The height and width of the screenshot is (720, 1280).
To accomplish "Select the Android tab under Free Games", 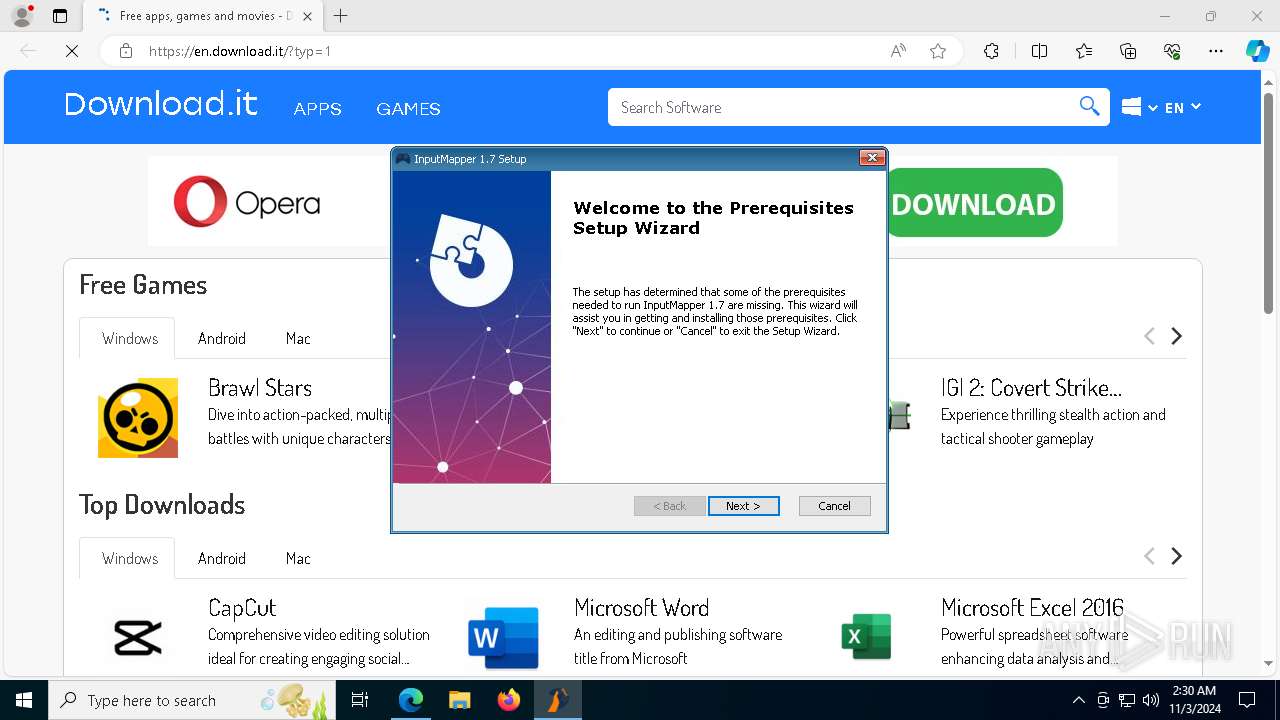I will 222,338.
